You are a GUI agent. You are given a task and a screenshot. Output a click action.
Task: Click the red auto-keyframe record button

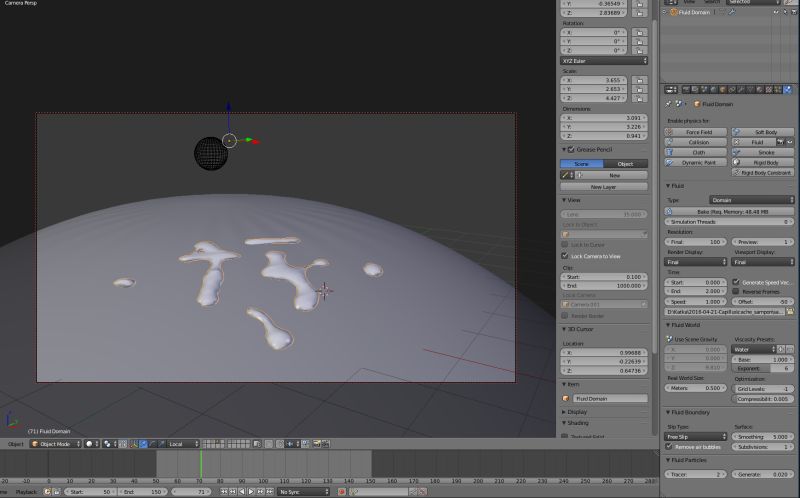tap(342, 492)
